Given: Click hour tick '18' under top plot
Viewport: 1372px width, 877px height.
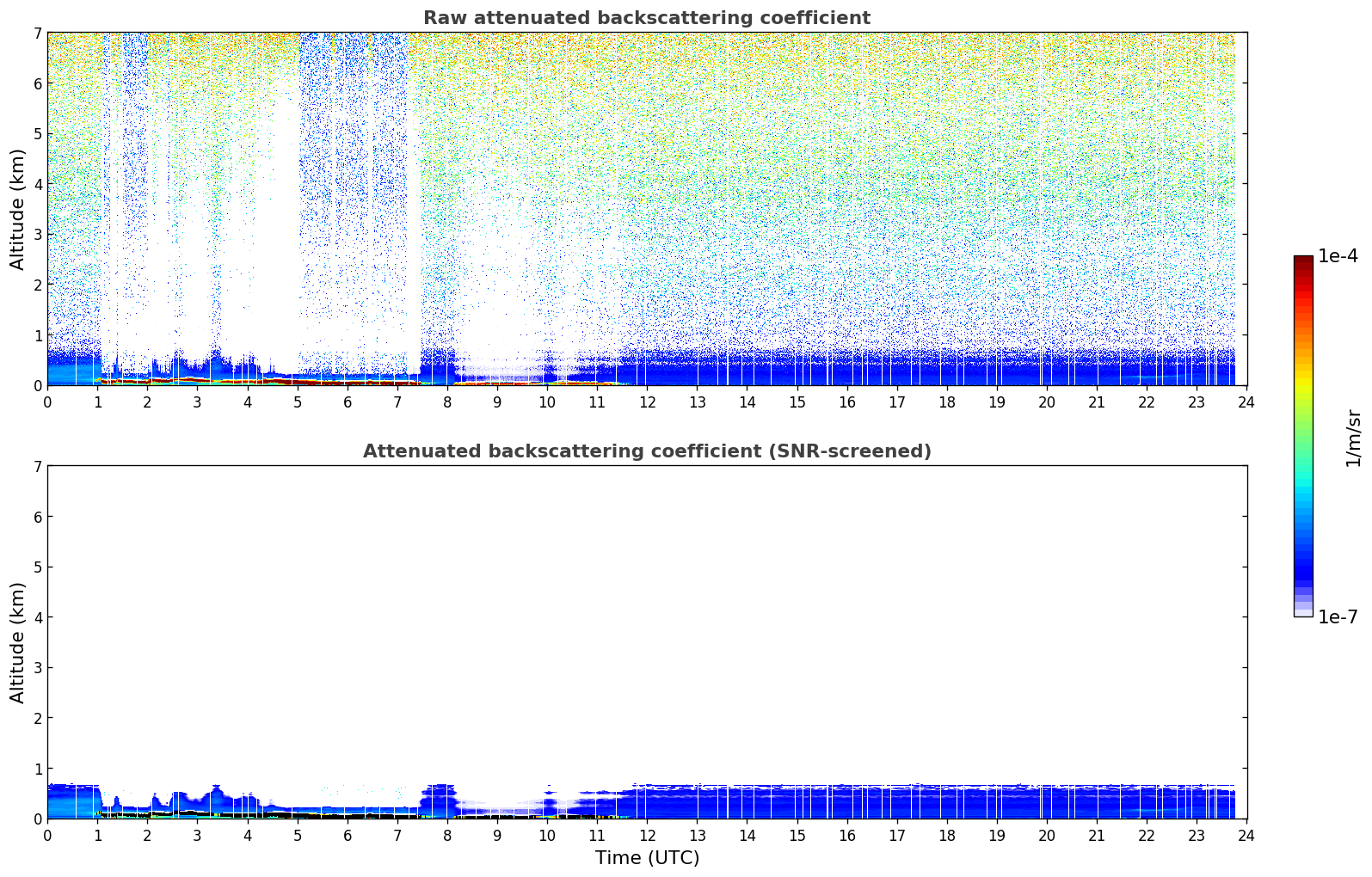Looking at the screenshot, I should point(947,402).
